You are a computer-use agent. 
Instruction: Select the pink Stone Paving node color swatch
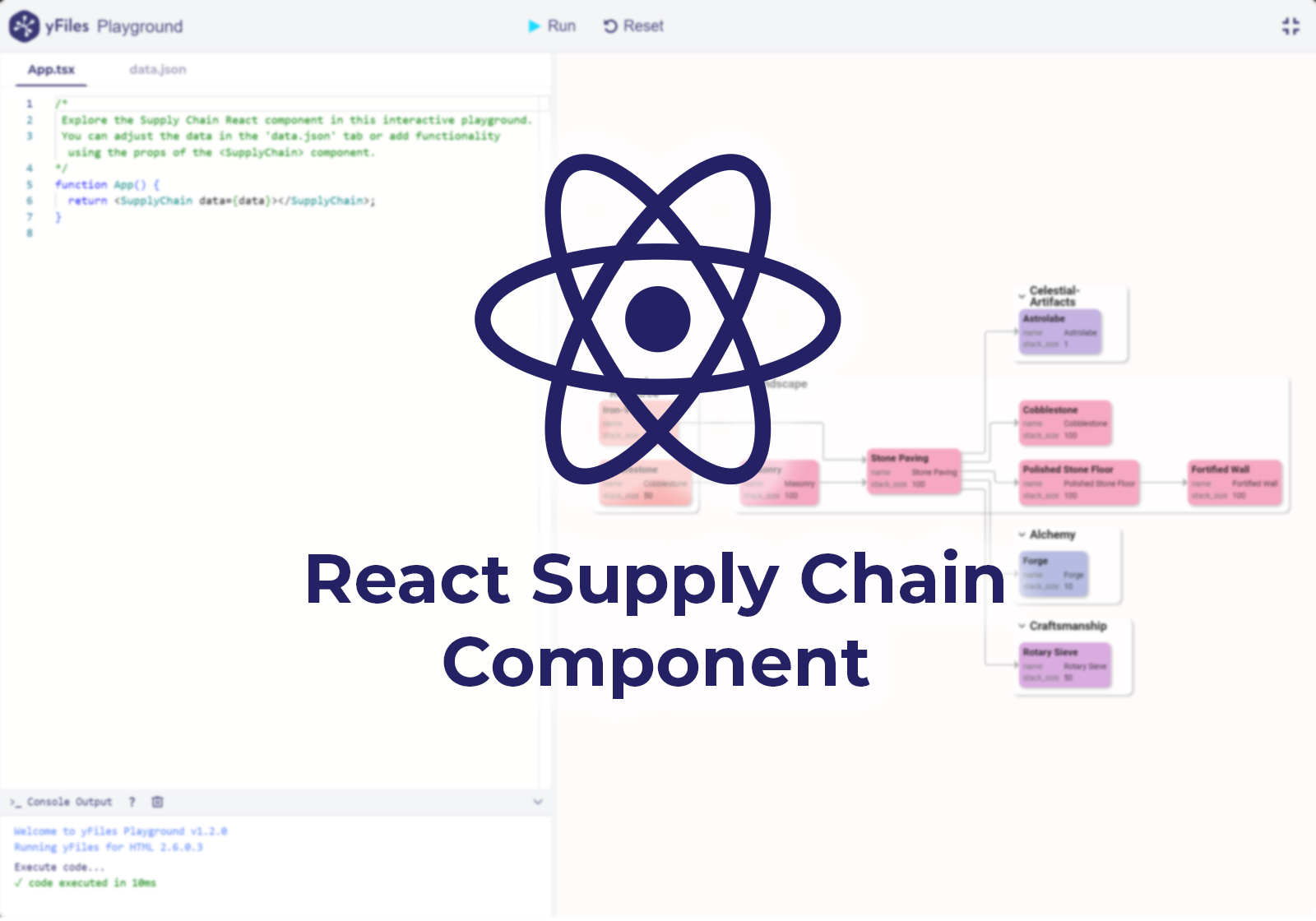pos(915,470)
